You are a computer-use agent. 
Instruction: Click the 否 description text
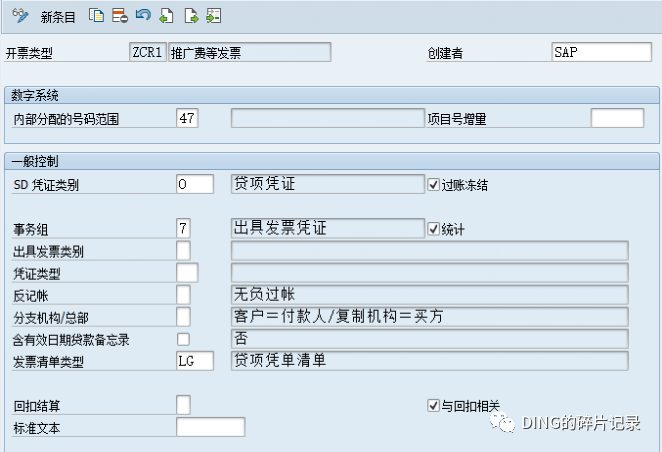coord(241,338)
